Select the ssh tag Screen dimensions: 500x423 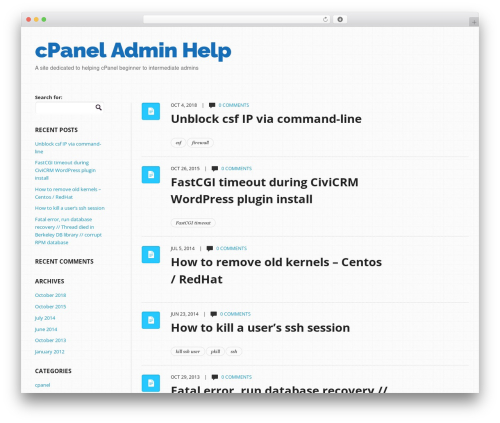(234, 351)
